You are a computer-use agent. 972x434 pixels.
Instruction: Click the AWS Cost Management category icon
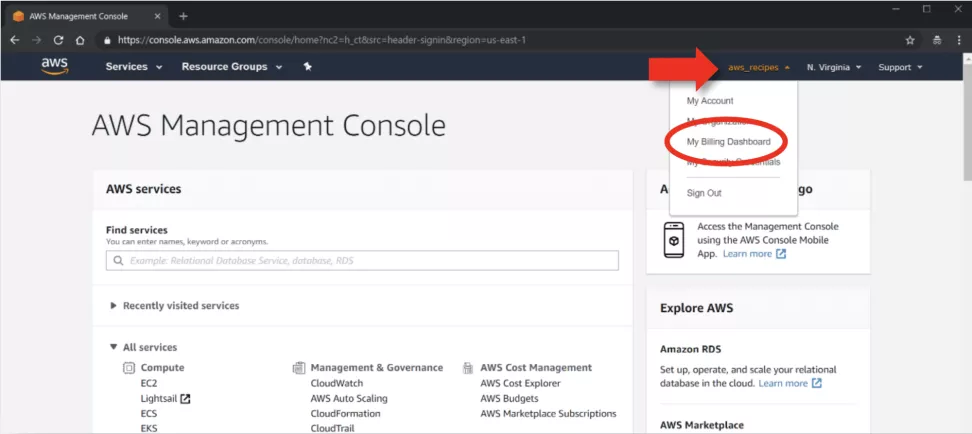(468, 368)
